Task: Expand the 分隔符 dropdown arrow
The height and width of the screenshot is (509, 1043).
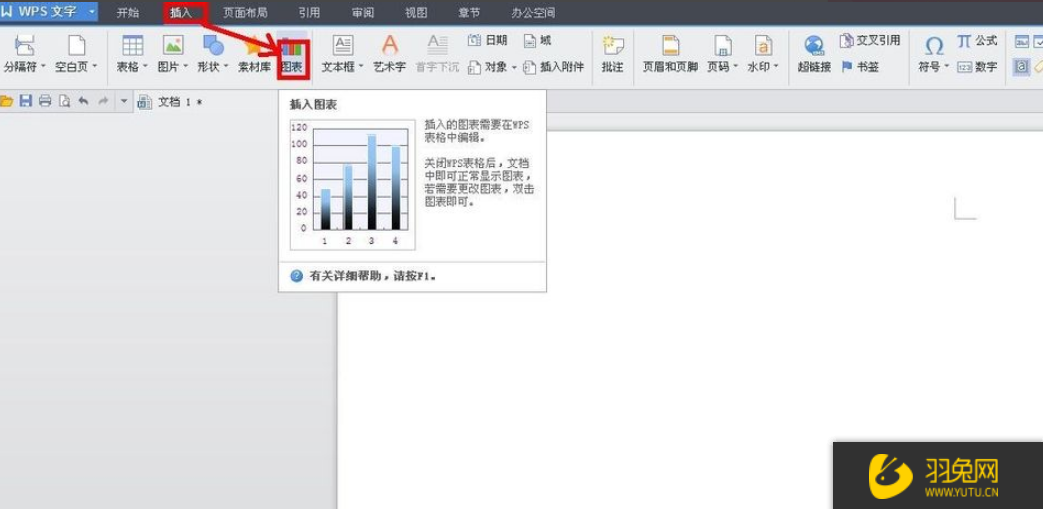Action: 43,67
